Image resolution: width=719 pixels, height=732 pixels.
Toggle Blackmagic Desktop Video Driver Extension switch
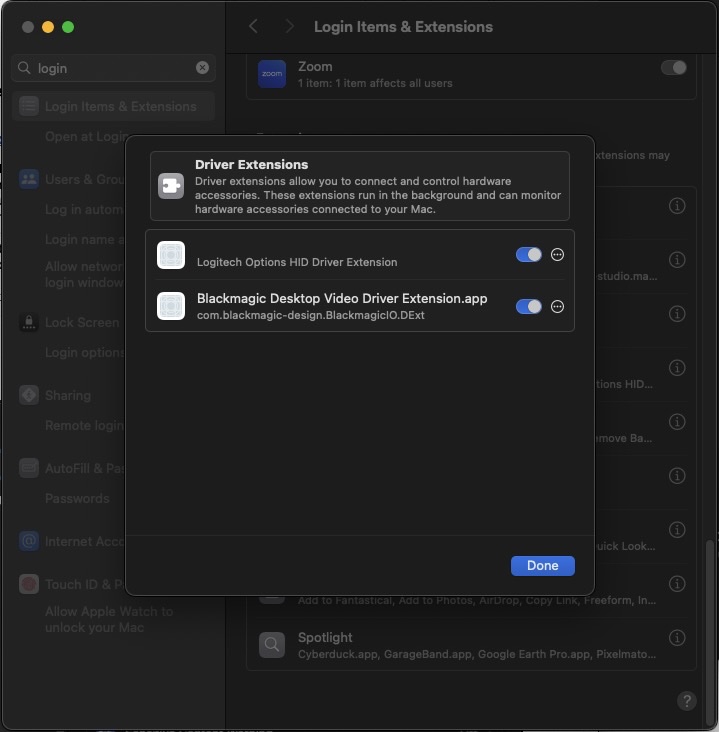[529, 307]
